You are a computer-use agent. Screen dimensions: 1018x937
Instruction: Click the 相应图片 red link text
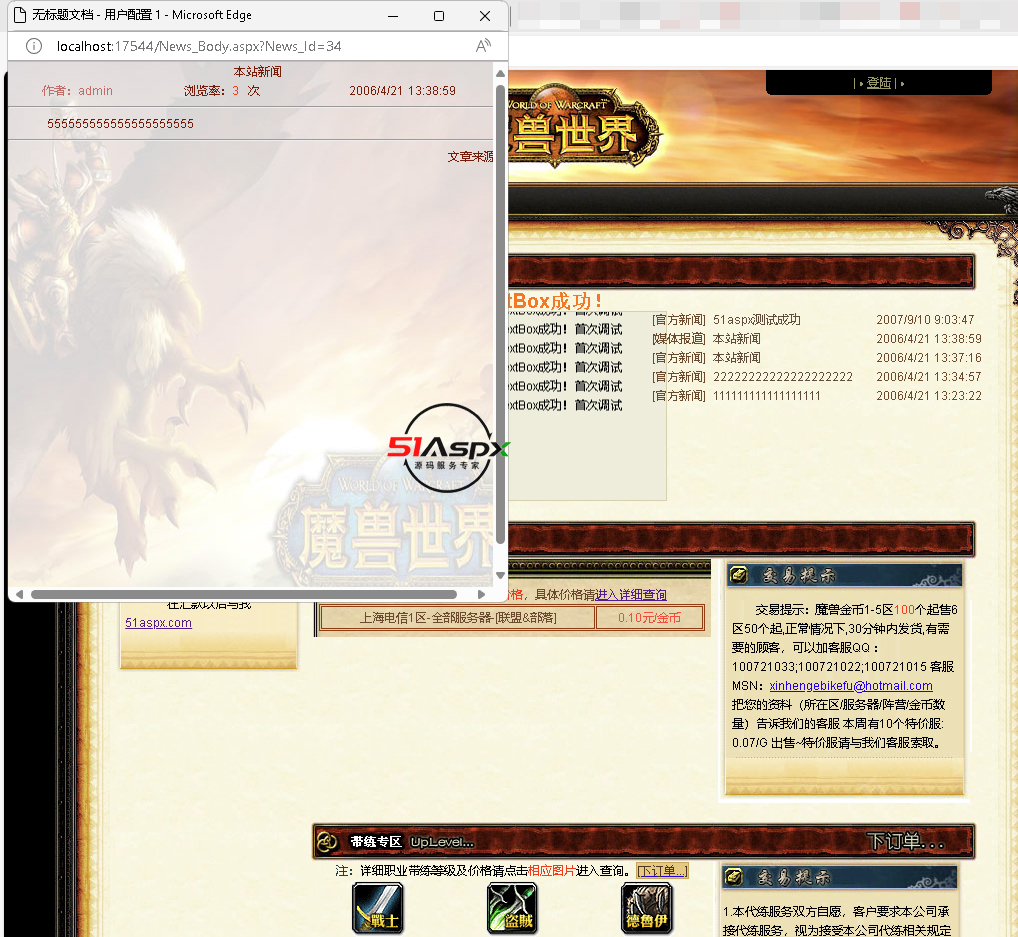(551, 871)
